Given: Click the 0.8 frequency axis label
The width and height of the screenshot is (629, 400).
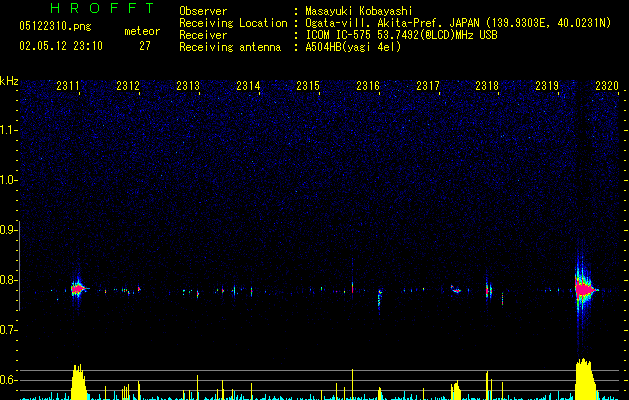Looking at the screenshot, I should [x=8, y=280].
